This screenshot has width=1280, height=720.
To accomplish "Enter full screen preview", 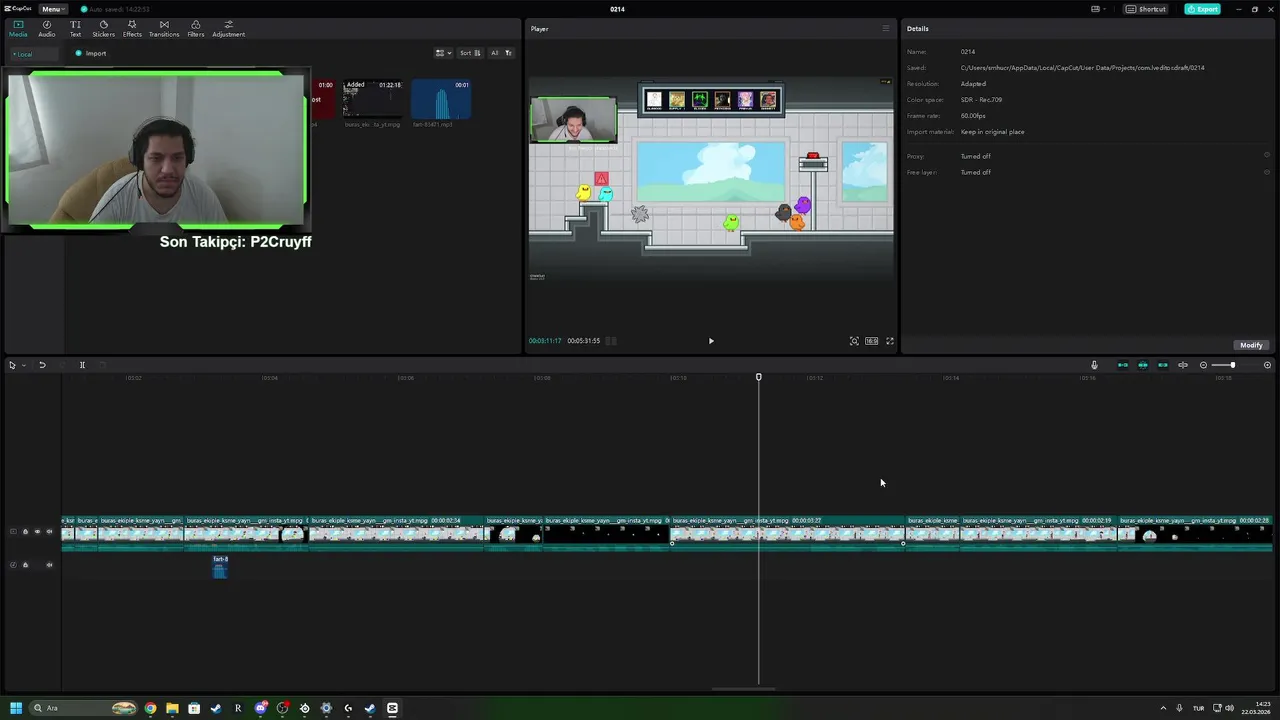I will (890, 341).
